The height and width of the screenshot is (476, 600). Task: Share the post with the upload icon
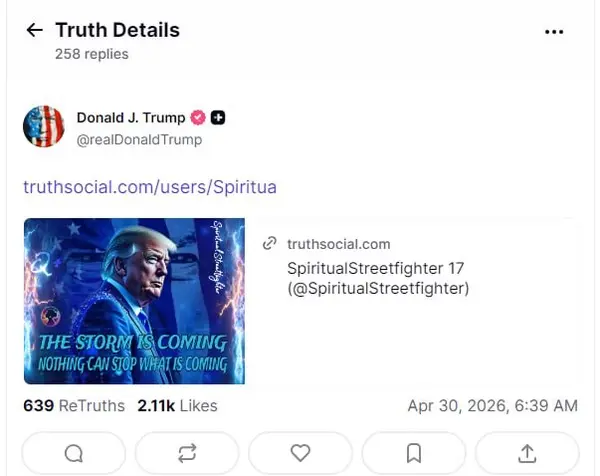coord(526,453)
